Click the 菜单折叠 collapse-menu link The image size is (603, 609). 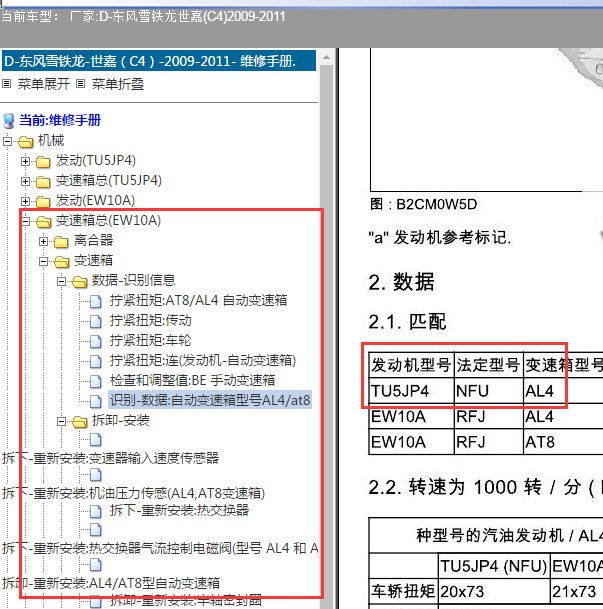(118, 84)
